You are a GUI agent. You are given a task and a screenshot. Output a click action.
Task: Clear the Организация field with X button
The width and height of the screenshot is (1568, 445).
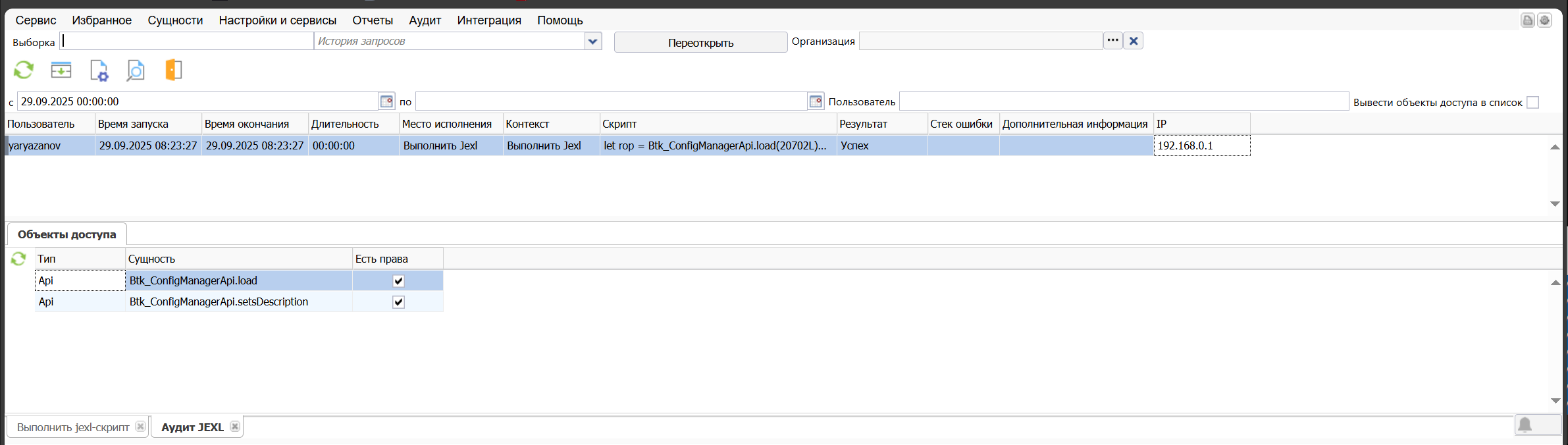click(x=1134, y=41)
